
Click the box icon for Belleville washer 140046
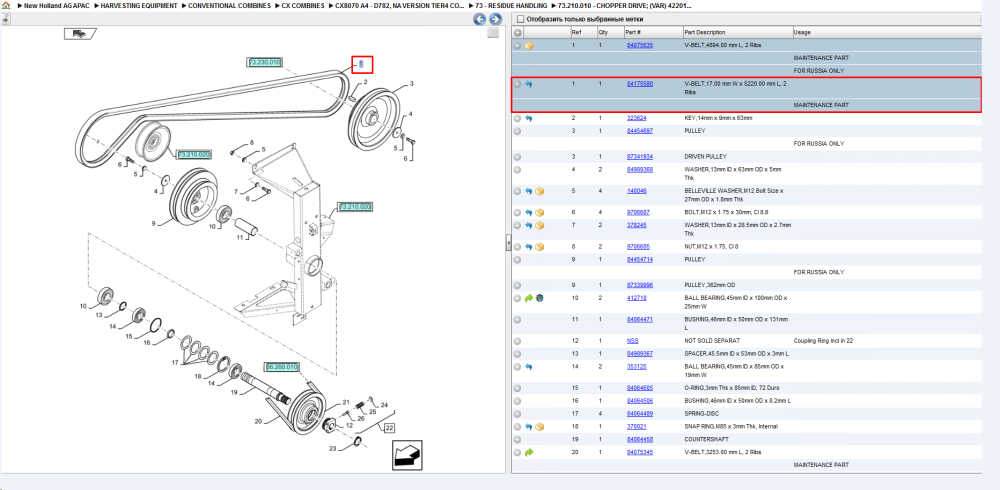[540, 191]
